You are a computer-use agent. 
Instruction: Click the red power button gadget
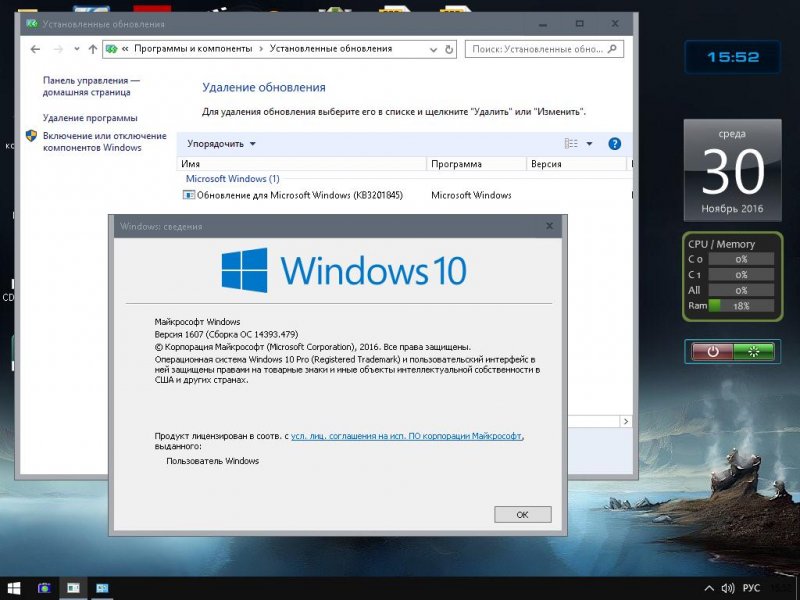712,352
